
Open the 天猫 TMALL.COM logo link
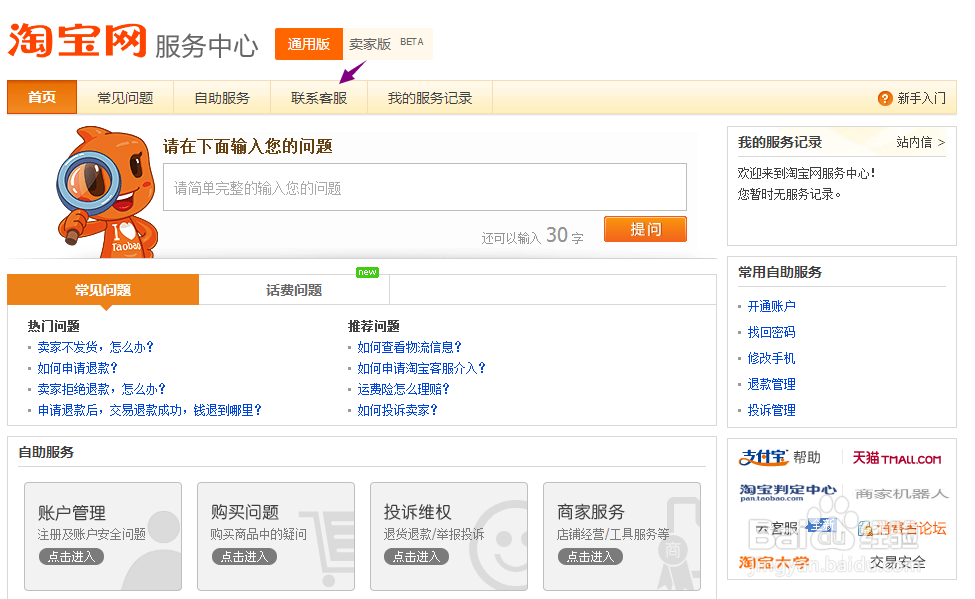896,458
